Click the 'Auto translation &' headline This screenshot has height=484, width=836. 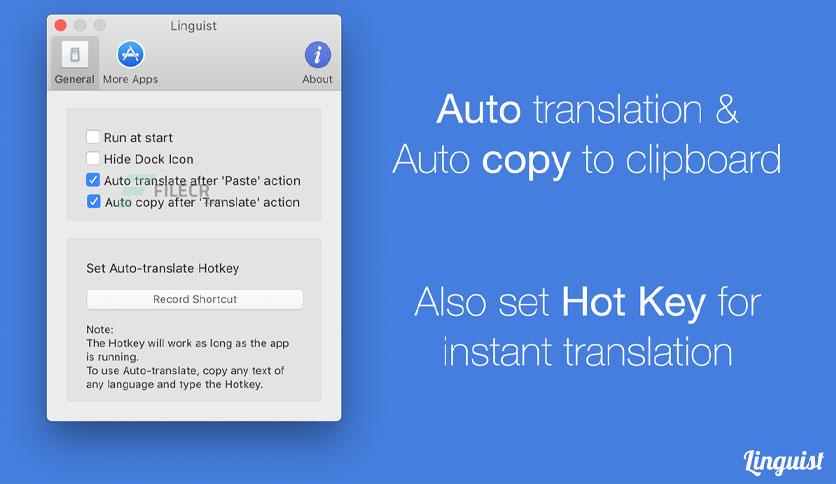point(587,109)
